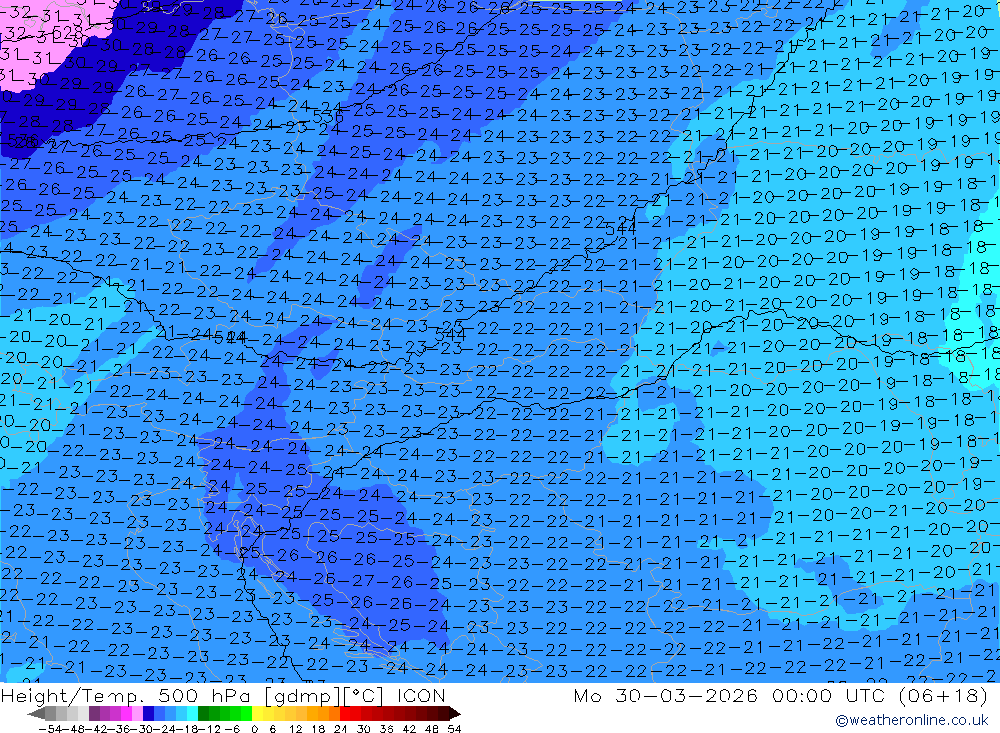Select the '00:00 UTC' valid time text
1000x733 pixels.
(x=828, y=695)
